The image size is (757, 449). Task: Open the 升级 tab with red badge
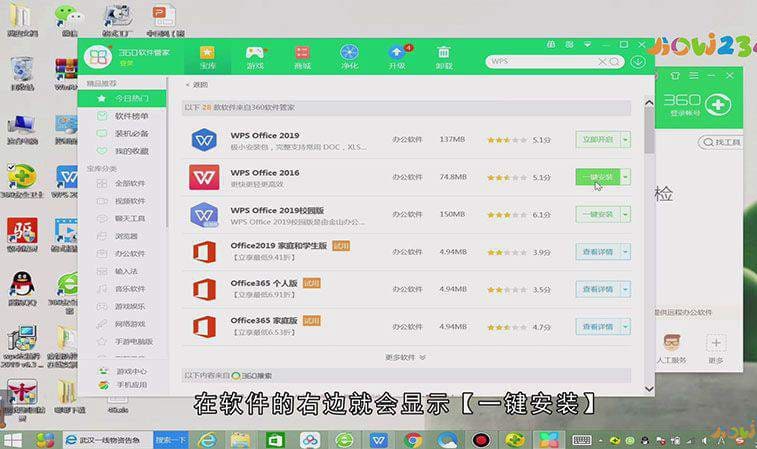click(x=397, y=57)
